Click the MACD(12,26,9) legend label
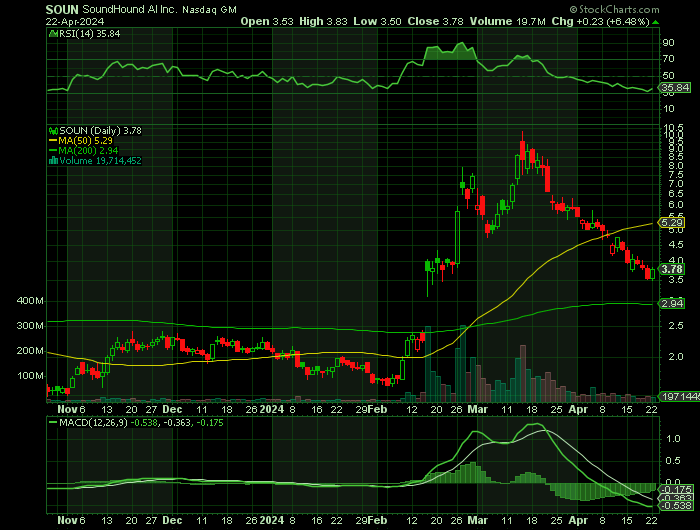 [x=93, y=423]
